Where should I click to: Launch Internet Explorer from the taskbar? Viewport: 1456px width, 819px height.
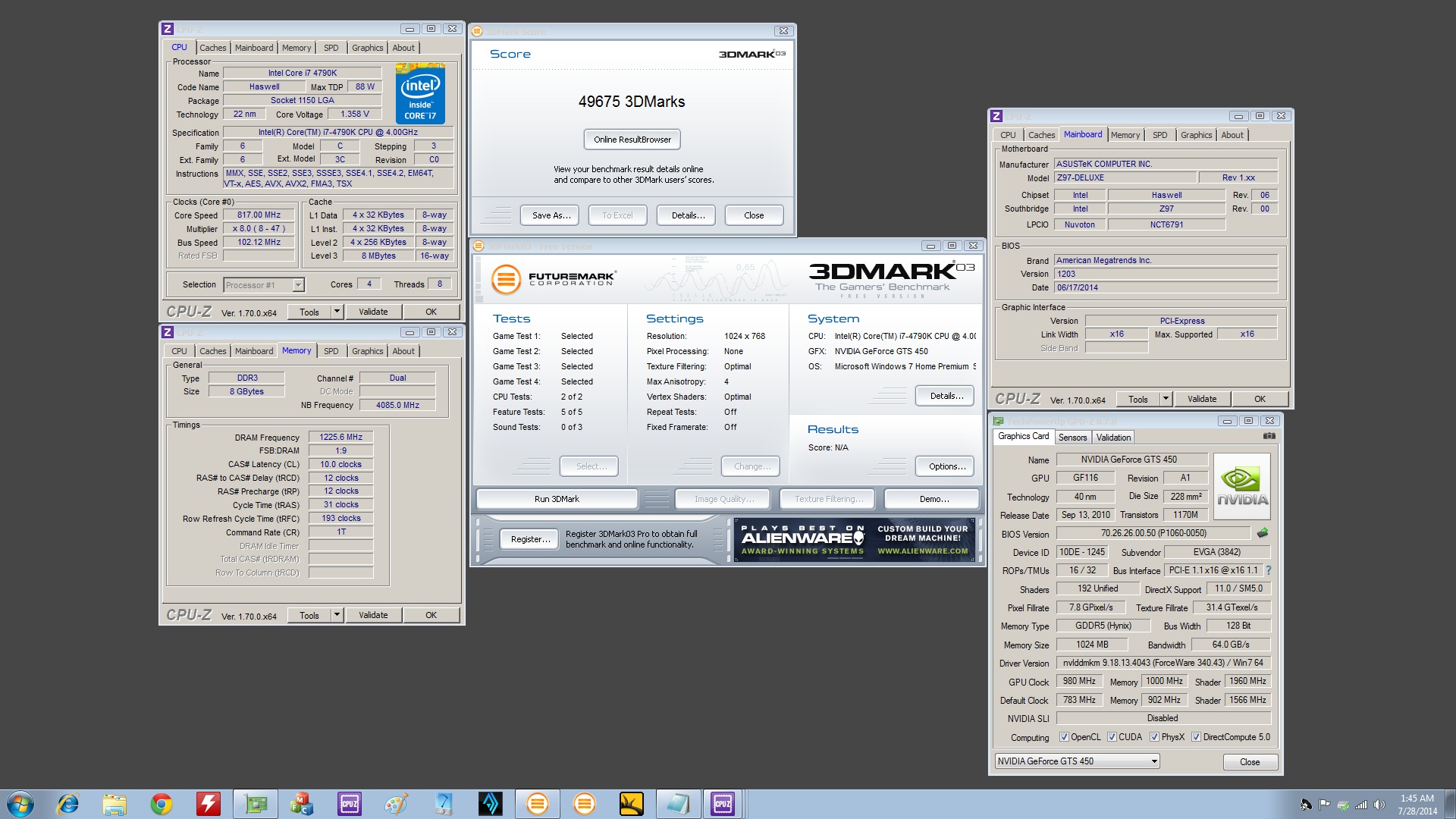tap(67, 803)
